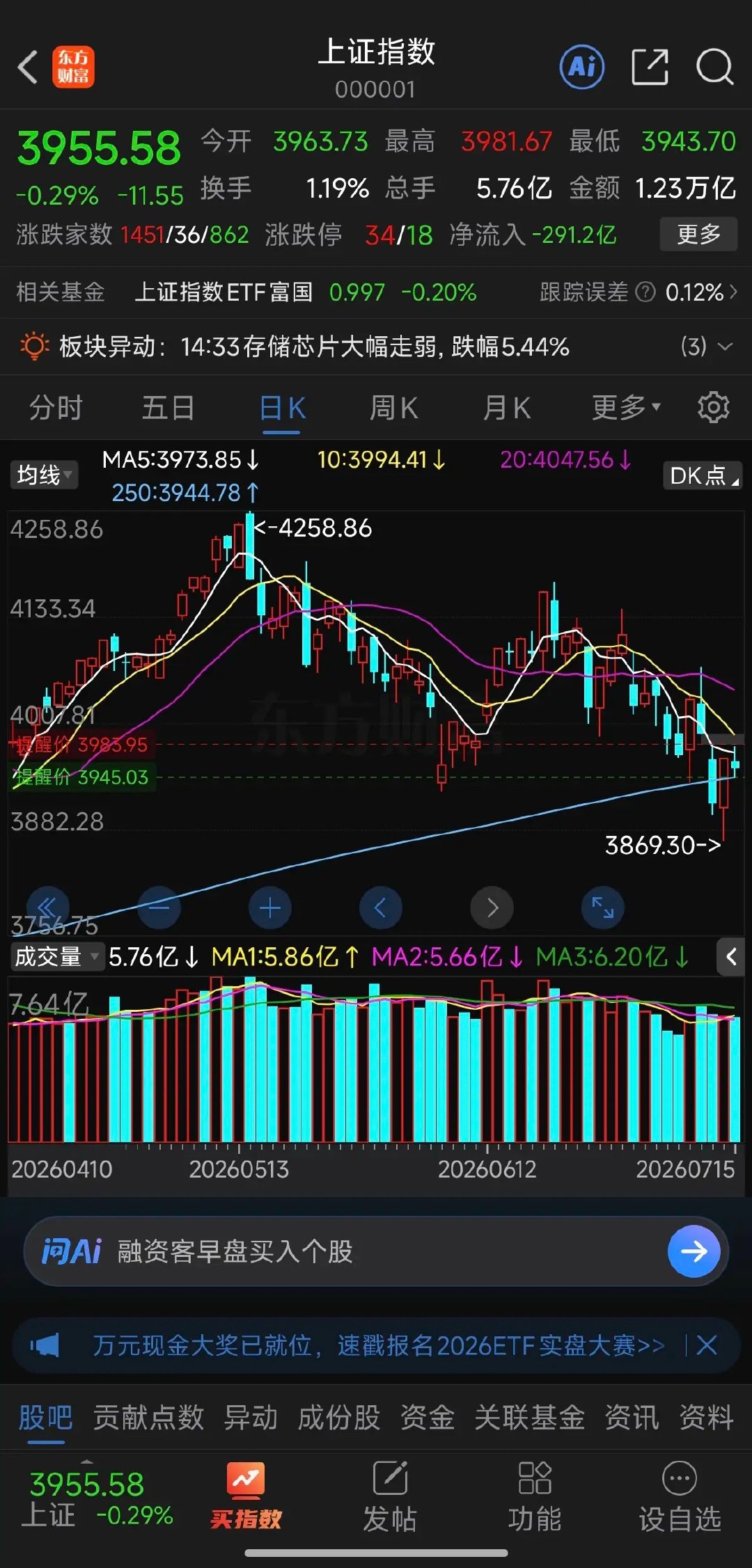The width and height of the screenshot is (752, 1568).
Task: Open the search magnifier icon
Action: 715,68
